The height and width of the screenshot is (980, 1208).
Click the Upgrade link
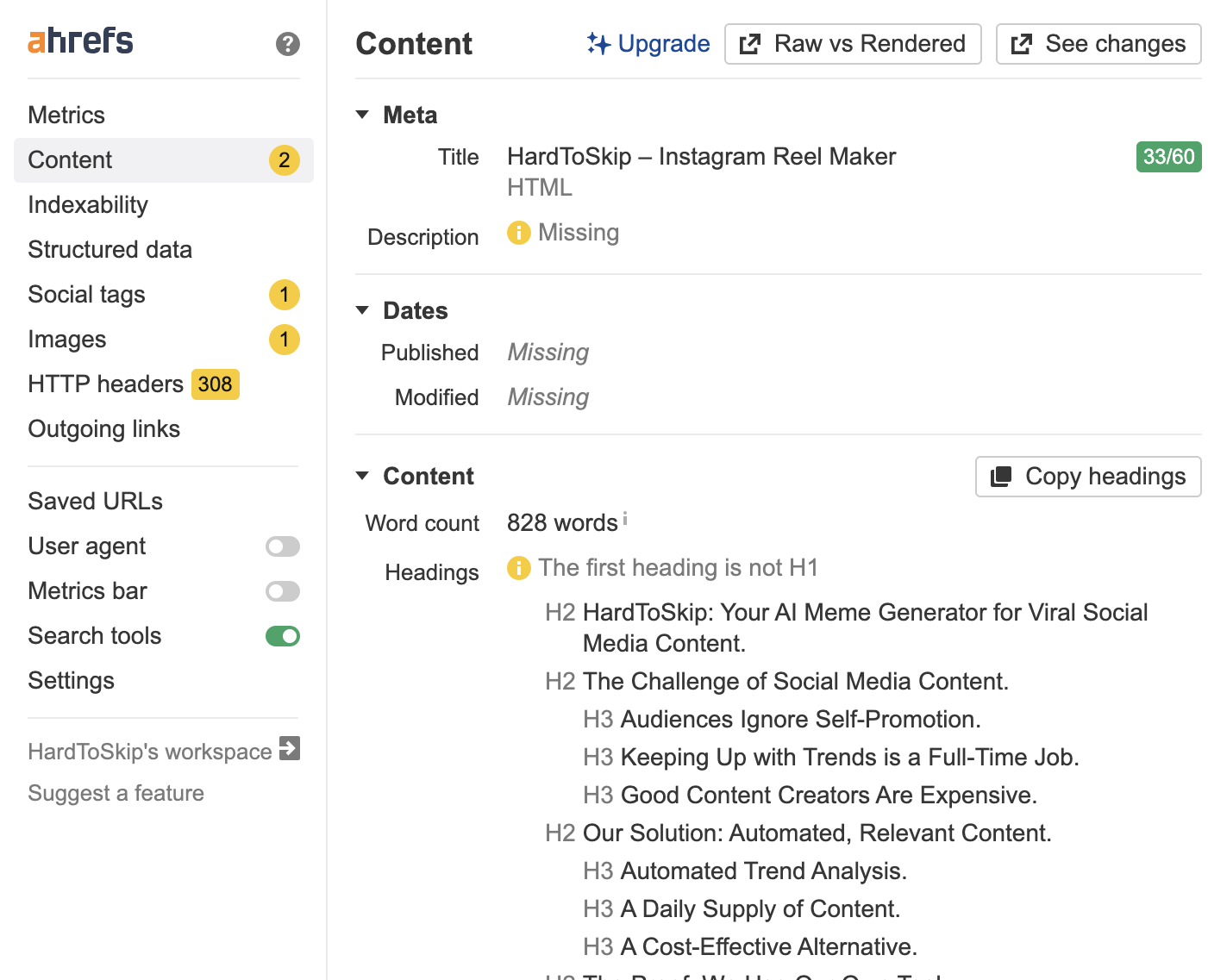click(662, 43)
